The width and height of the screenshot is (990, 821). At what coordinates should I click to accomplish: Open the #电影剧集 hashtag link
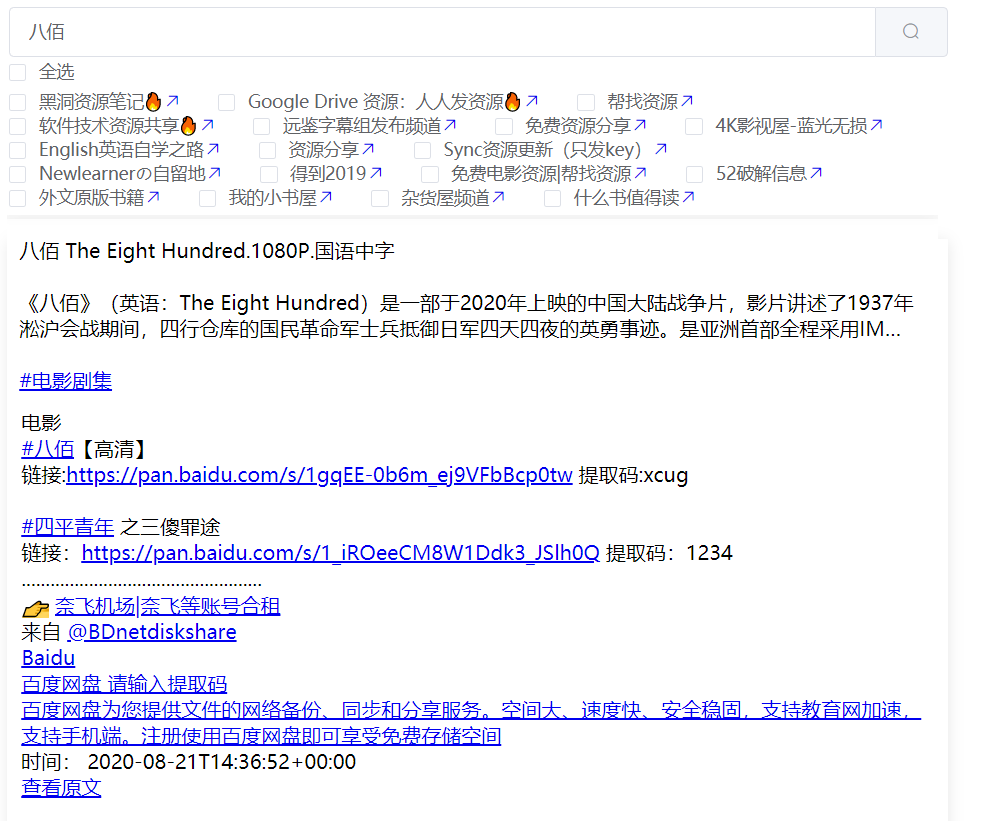coord(66,381)
